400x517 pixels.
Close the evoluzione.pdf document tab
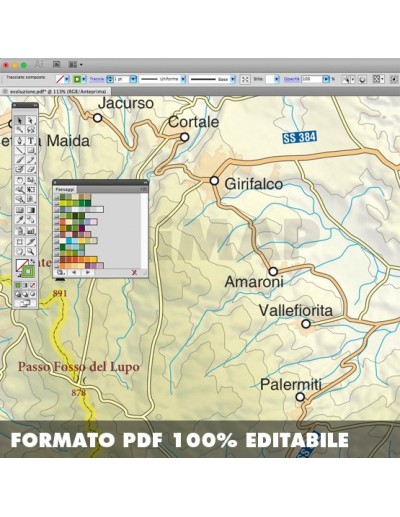point(5,91)
